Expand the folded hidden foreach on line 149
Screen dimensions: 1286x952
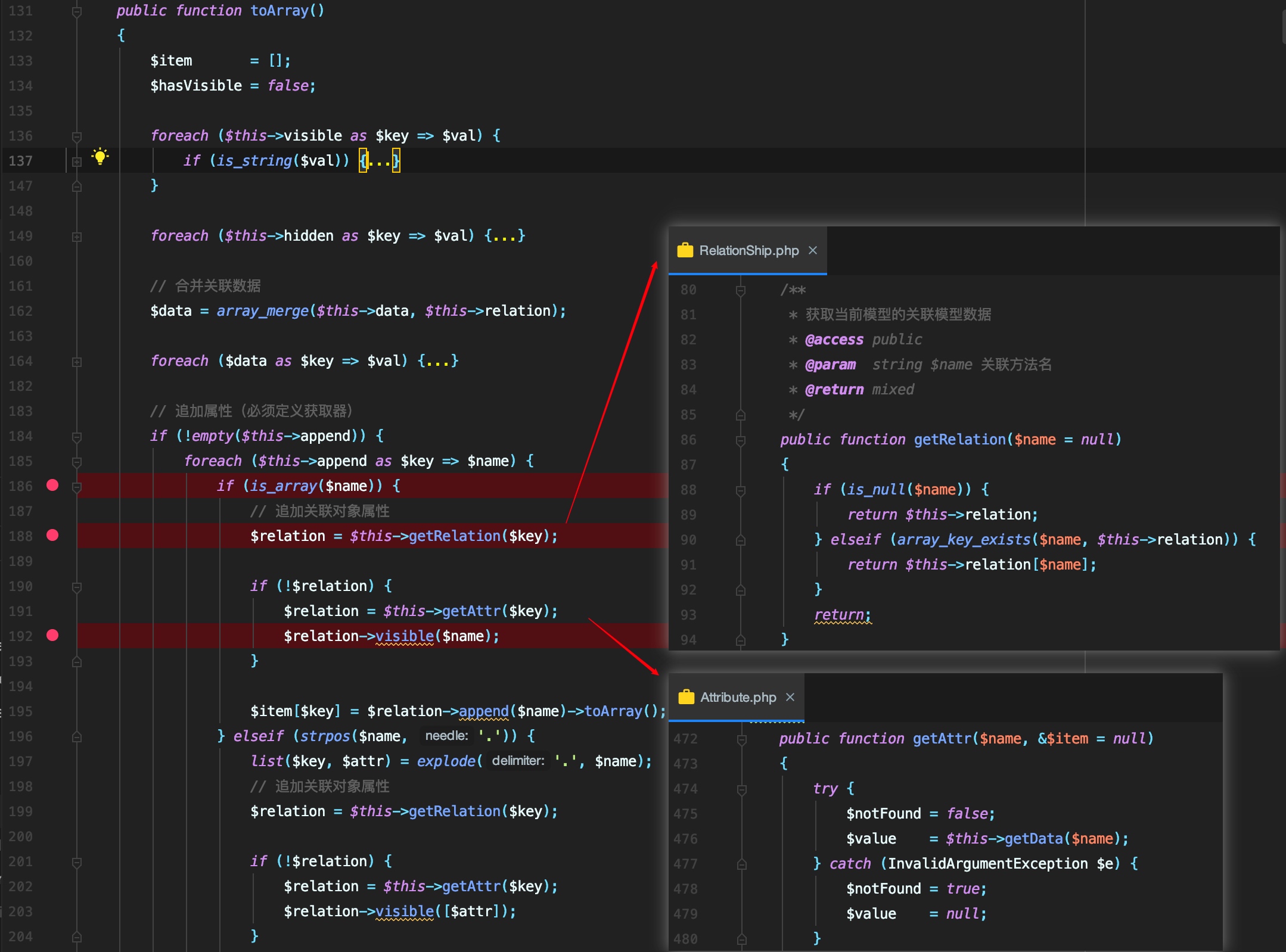[77, 237]
